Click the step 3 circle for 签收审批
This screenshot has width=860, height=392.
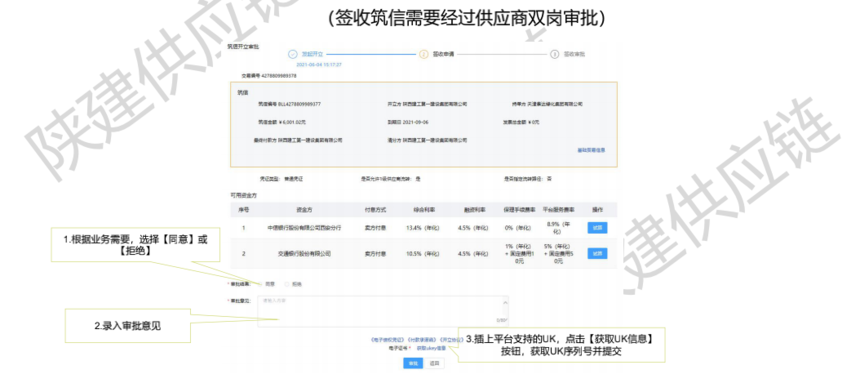pos(555,54)
